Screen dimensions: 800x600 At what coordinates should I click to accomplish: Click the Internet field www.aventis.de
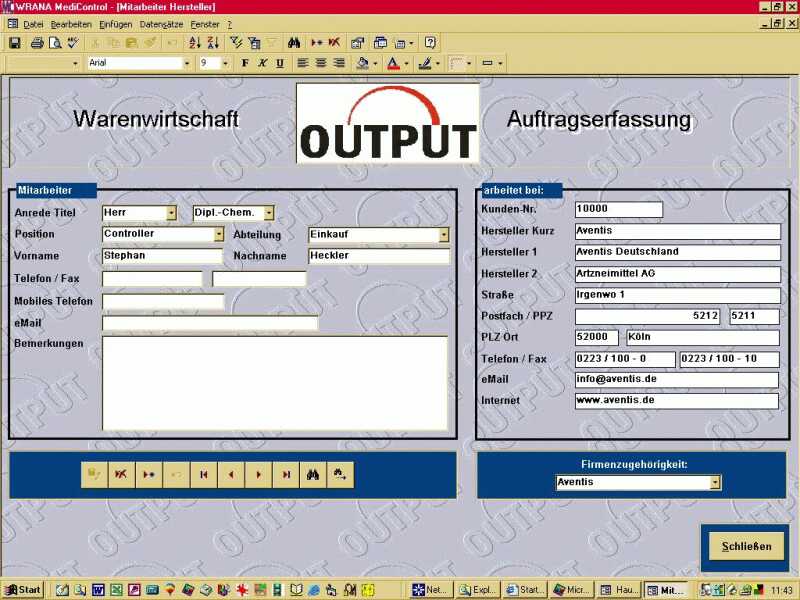(677, 401)
